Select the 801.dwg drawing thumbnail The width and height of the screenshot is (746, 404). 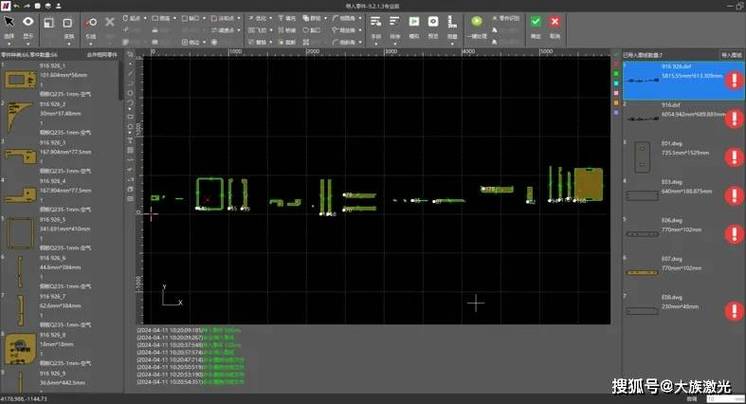point(642,157)
